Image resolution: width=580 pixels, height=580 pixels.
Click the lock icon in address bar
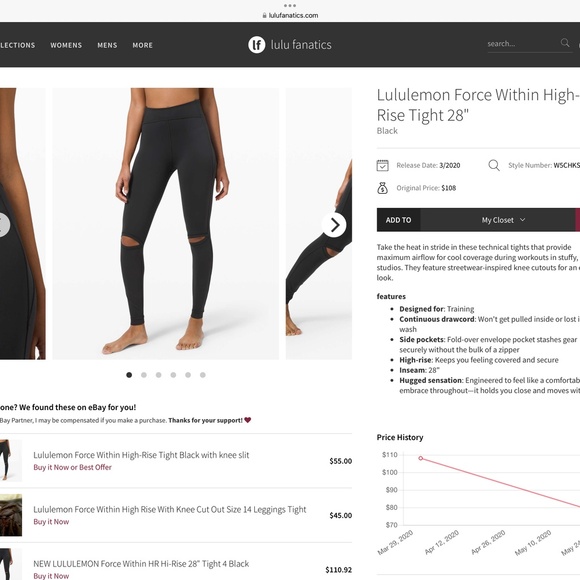264,16
